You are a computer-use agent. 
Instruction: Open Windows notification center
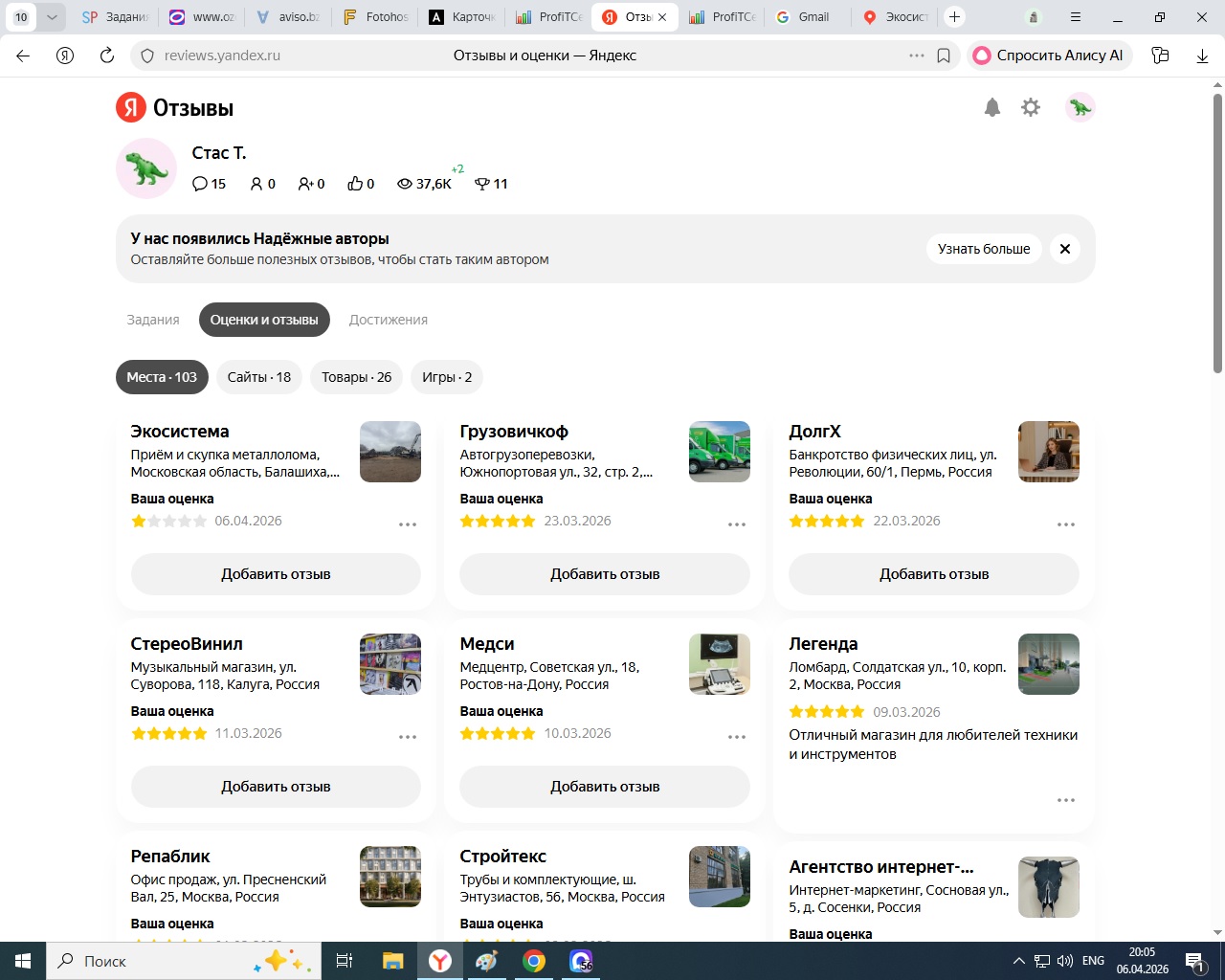pyautogui.click(x=1195, y=961)
